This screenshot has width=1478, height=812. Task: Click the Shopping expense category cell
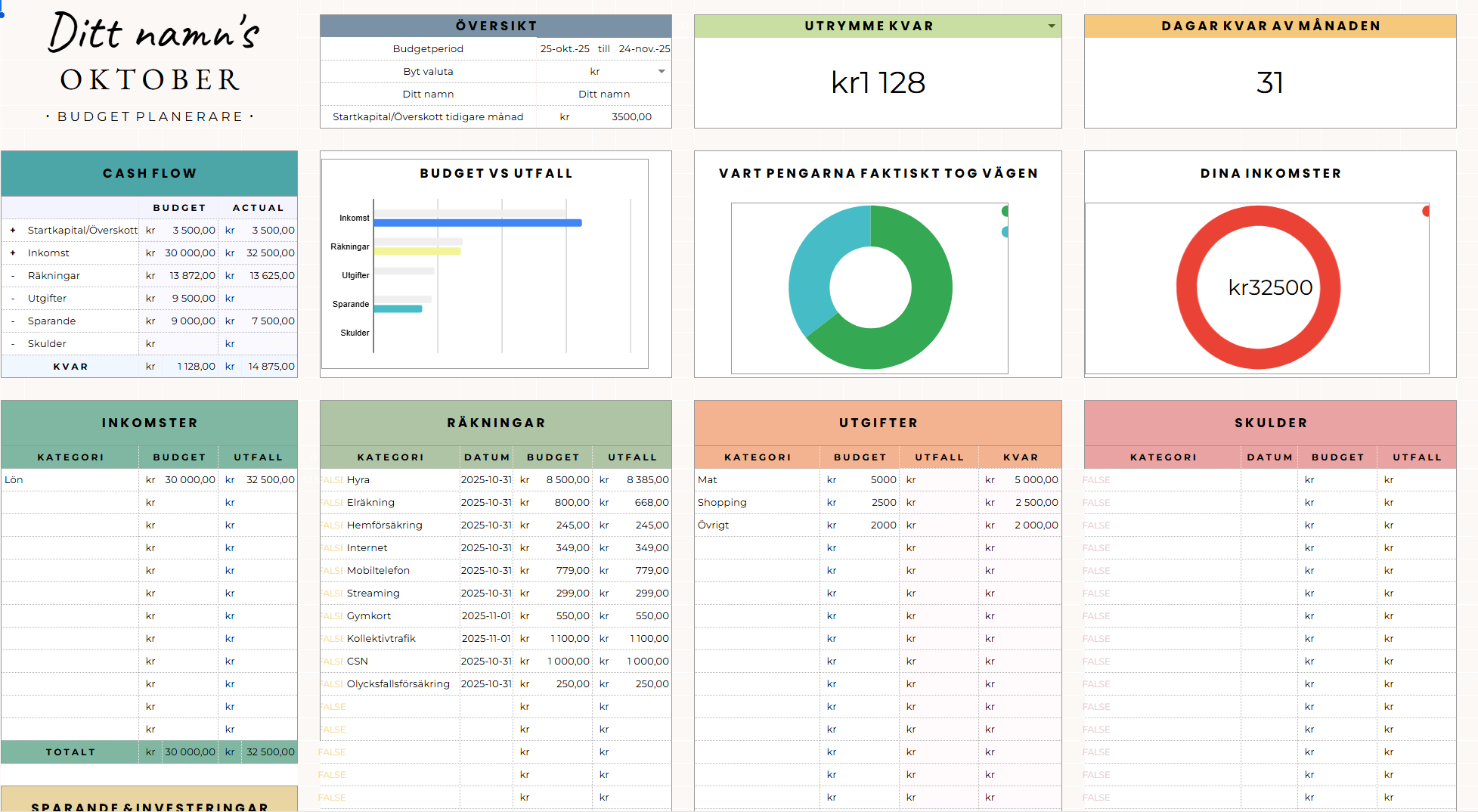pyautogui.click(x=757, y=503)
